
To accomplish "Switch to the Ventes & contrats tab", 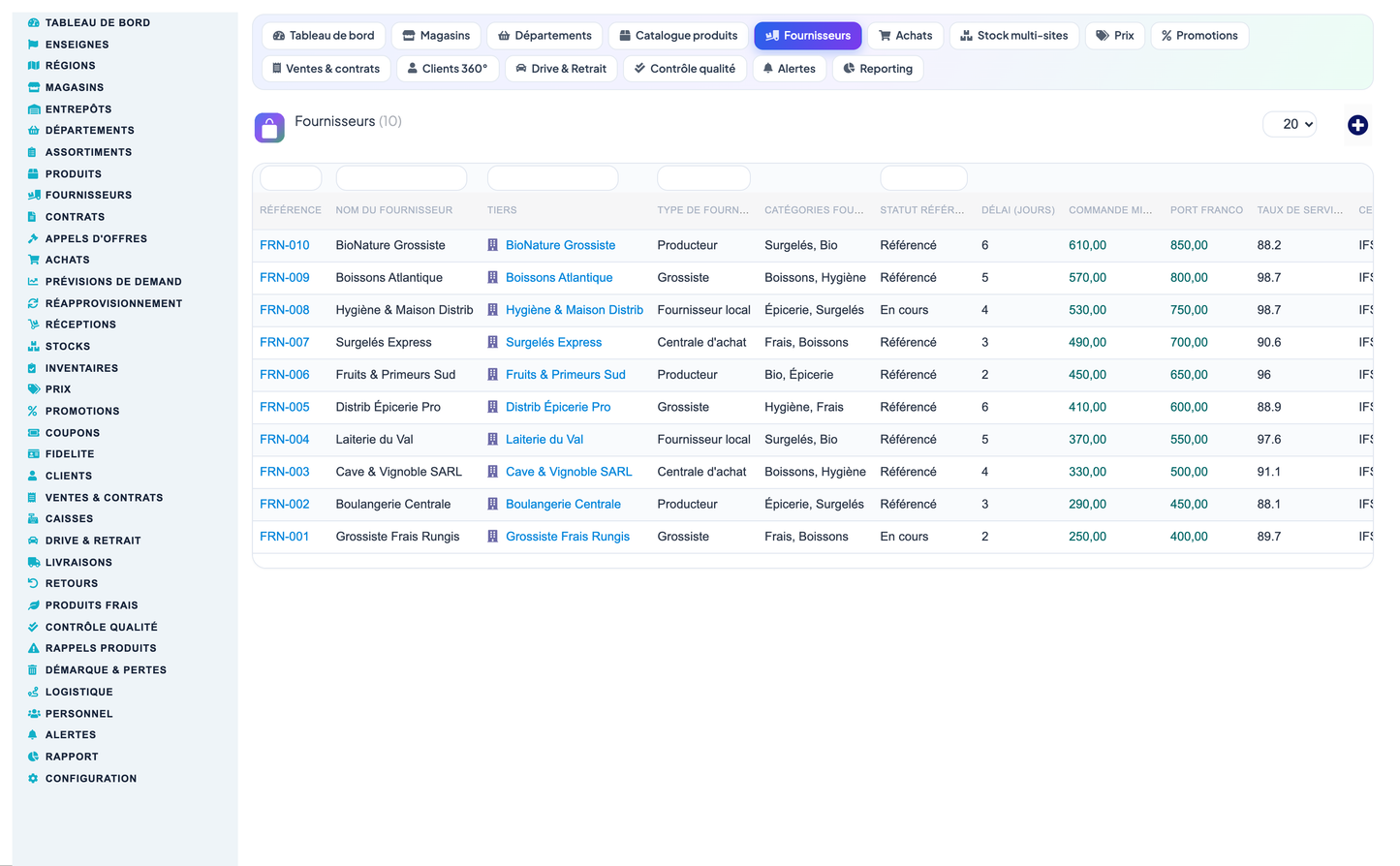I will coord(327,69).
